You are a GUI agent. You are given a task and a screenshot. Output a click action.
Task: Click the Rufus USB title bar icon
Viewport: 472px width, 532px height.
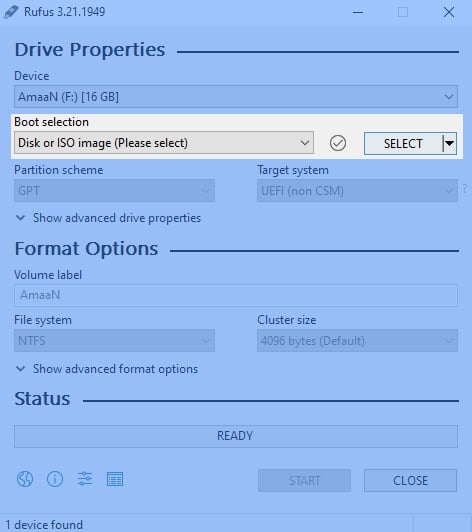[11, 12]
